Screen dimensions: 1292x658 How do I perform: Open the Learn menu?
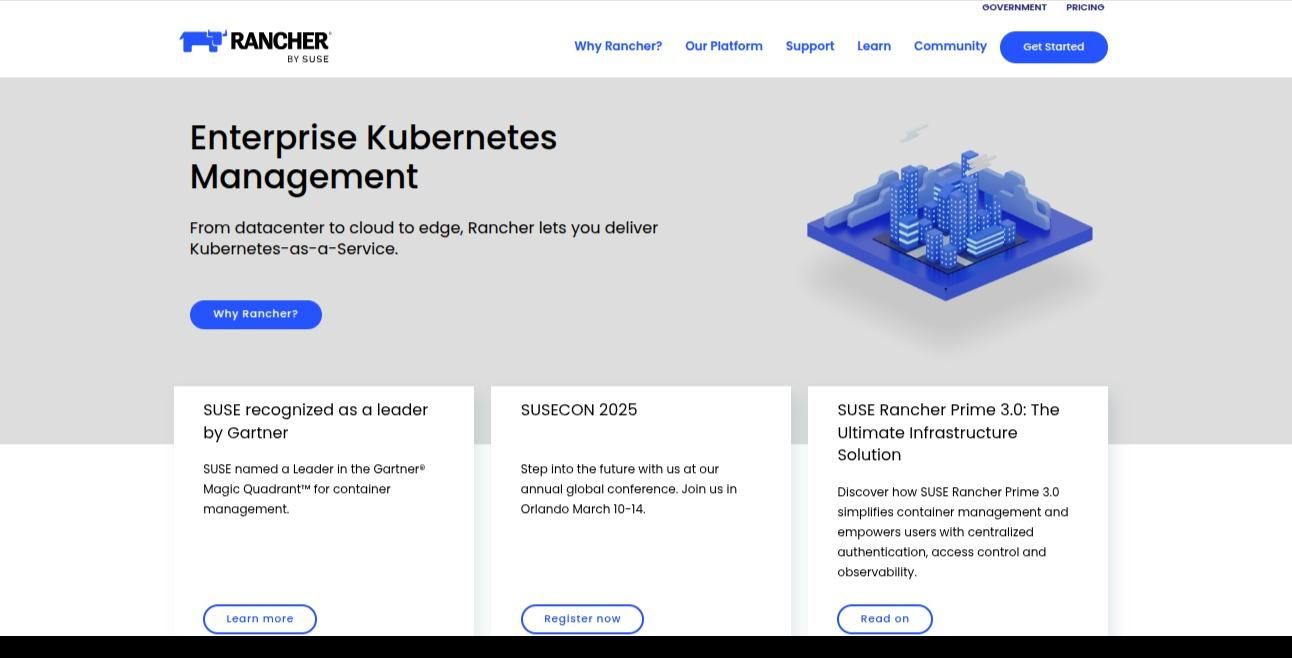874,46
